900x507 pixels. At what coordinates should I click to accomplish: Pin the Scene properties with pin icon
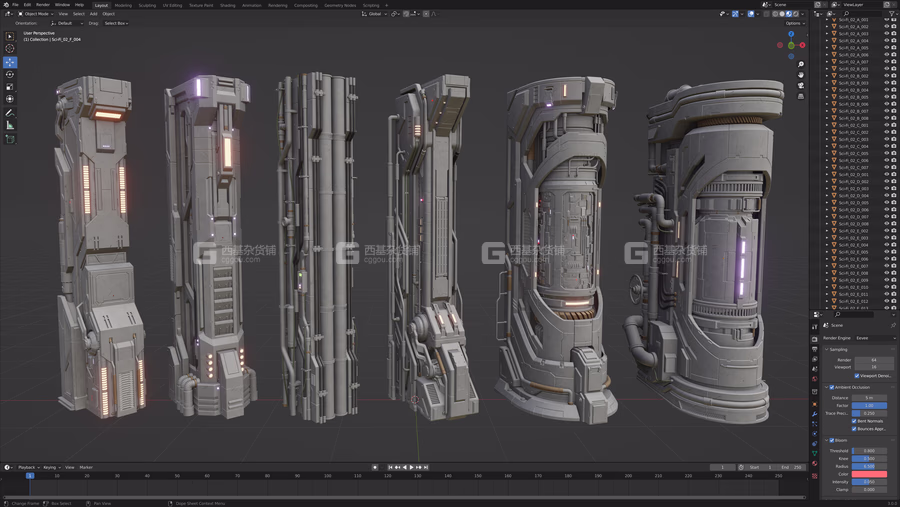click(893, 325)
